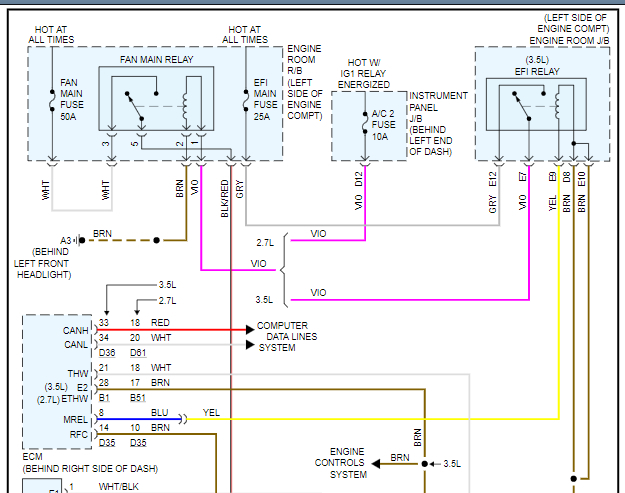This screenshot has width=625, height=493.
Task: Click the A3 connector label near left headlight
Action: [66, 240]
